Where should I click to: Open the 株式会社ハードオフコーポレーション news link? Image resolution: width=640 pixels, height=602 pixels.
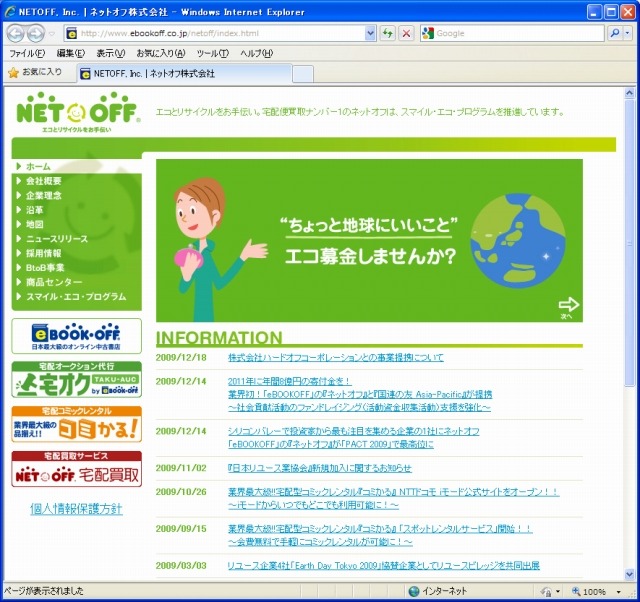click(336, 358)
